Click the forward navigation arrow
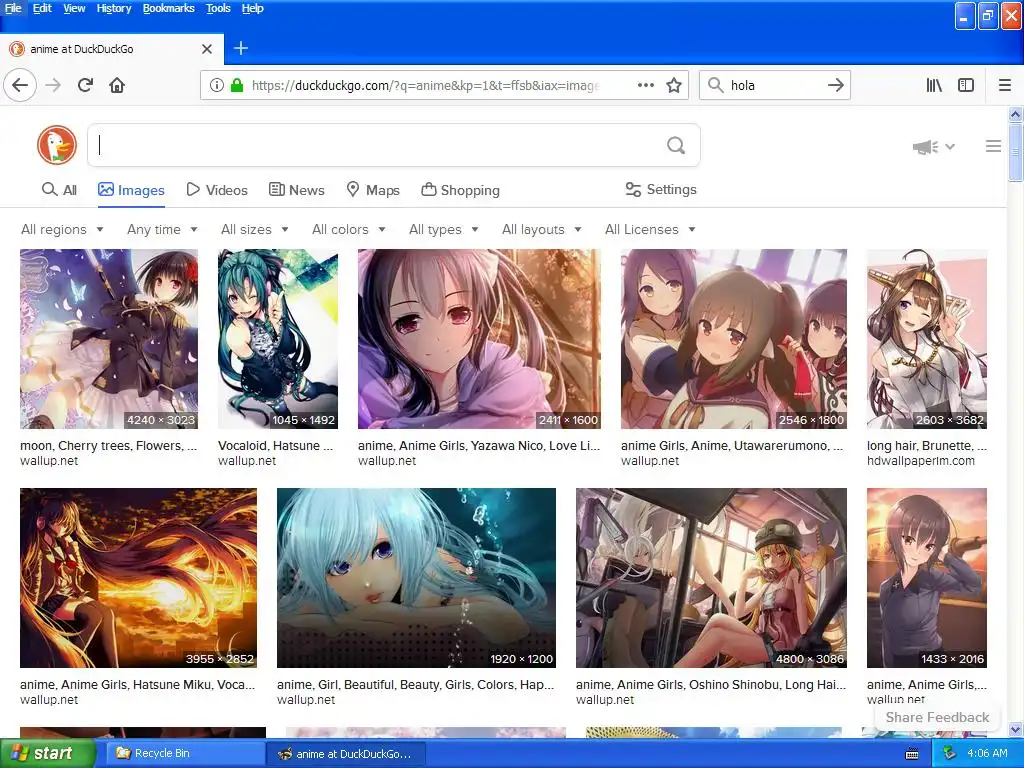 (54, 85)
